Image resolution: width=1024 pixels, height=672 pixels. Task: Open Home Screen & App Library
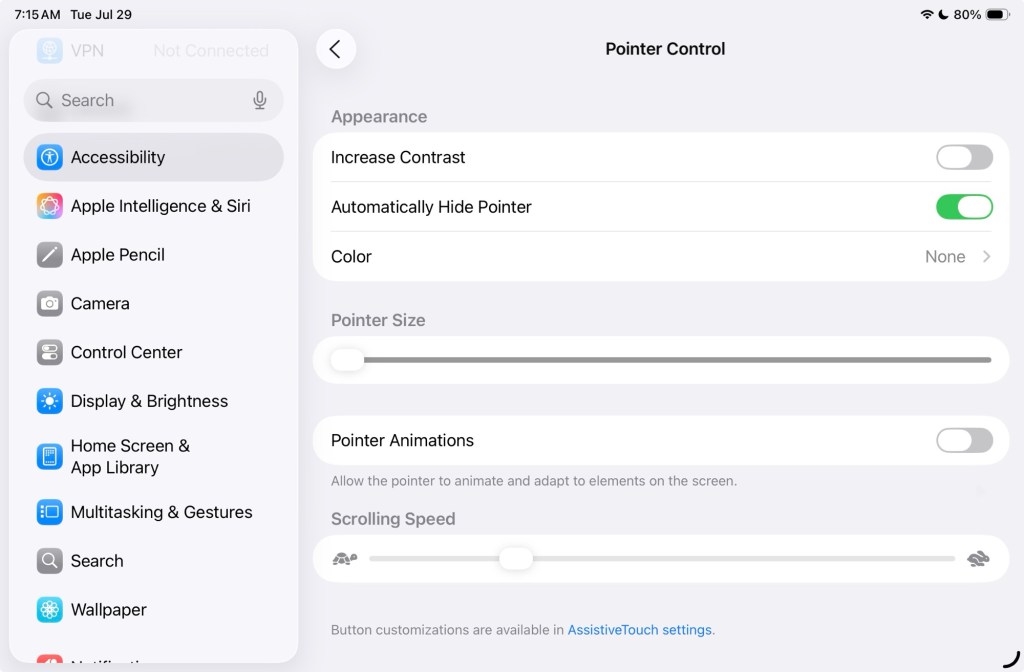130,457
